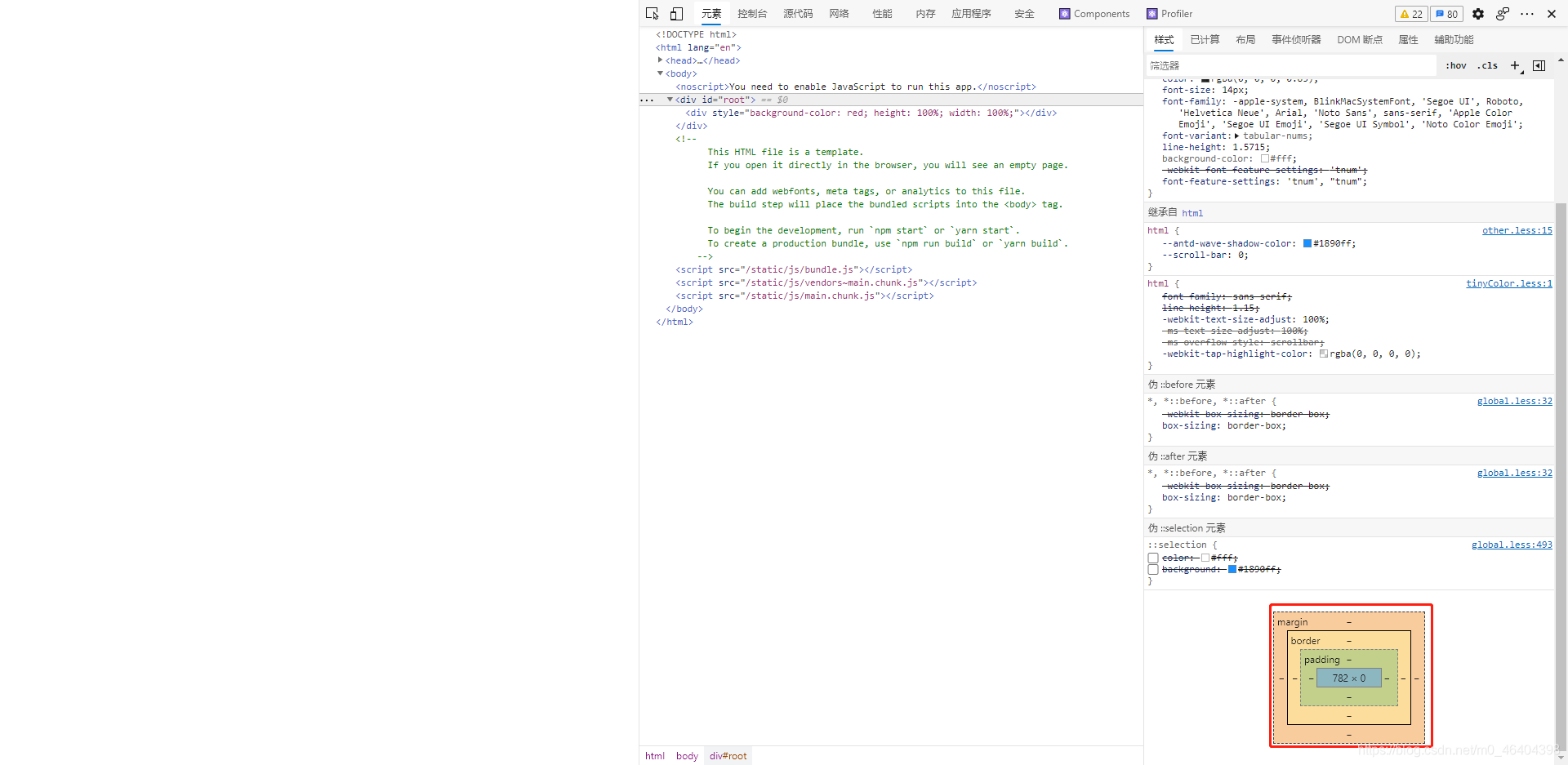Select the 元素 tab

coord(711,14)
